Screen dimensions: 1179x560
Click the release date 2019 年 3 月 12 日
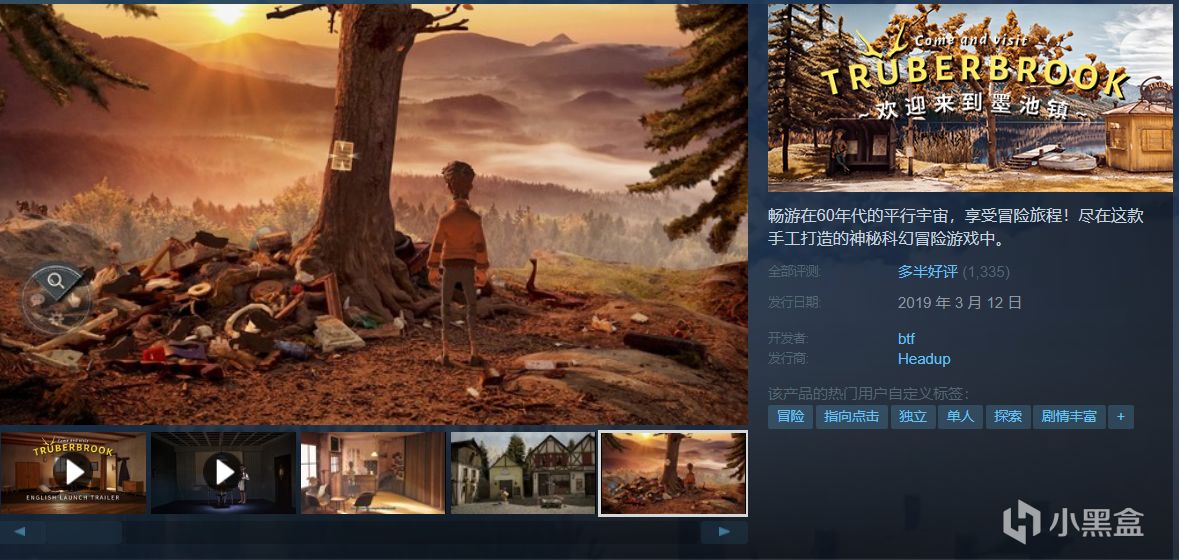[x=959, y=303]
